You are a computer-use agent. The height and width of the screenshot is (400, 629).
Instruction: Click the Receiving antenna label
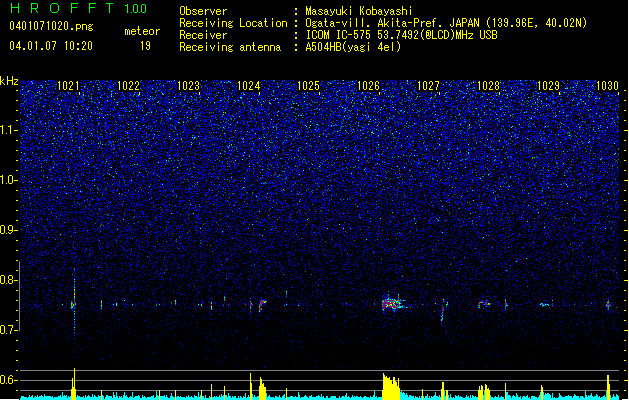pos(230,47)
